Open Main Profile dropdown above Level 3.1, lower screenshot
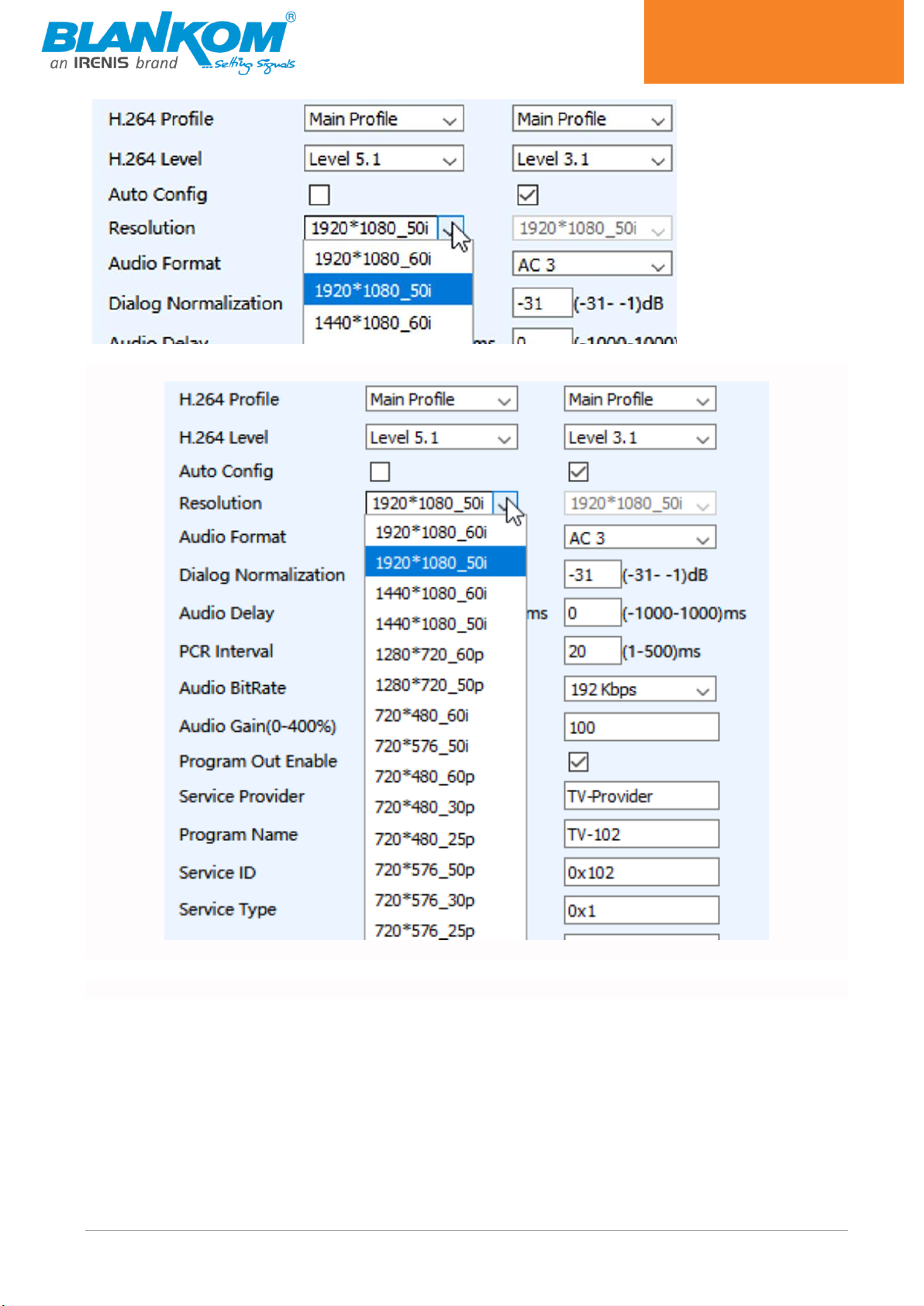The height and width of the screenshot is (1306, 924). [x=640, y=399]
